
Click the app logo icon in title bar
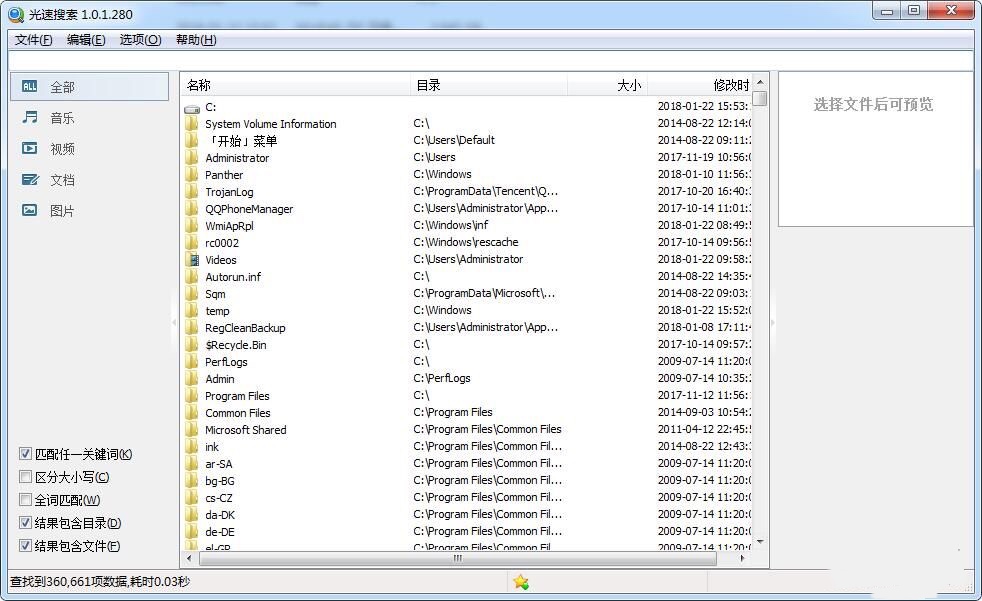point(16,14)
